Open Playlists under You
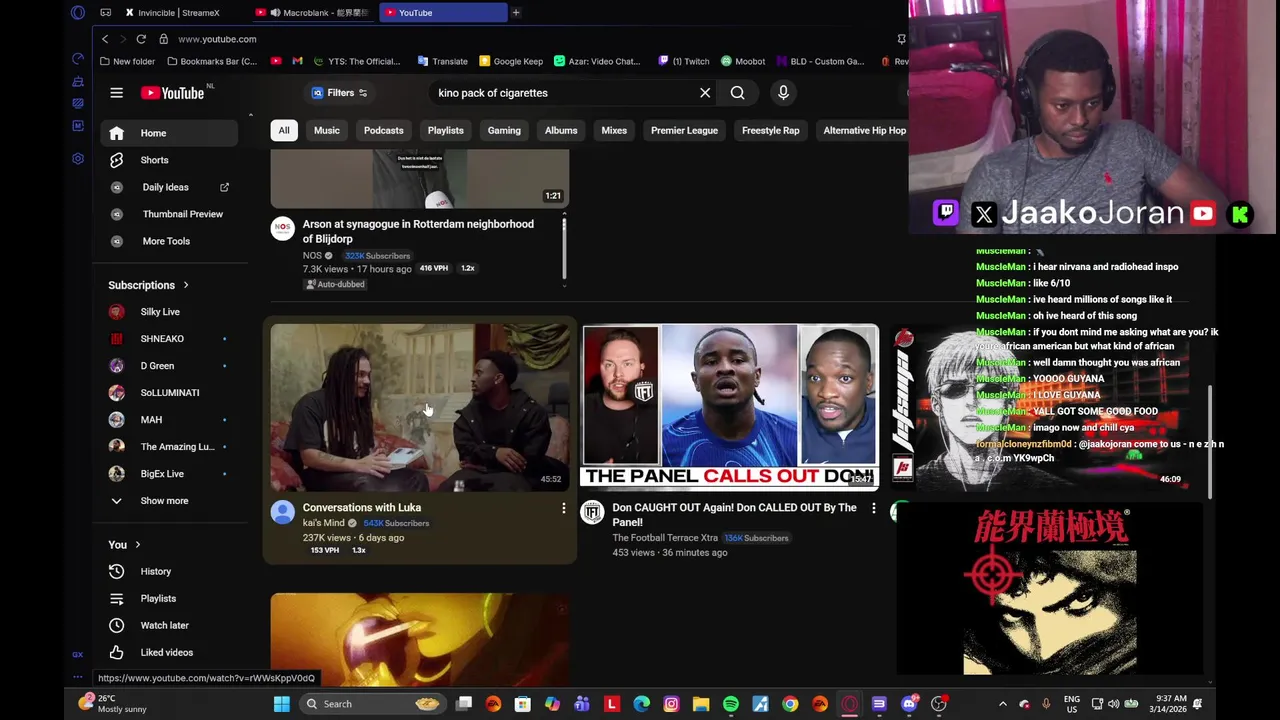 coord(169,598)
